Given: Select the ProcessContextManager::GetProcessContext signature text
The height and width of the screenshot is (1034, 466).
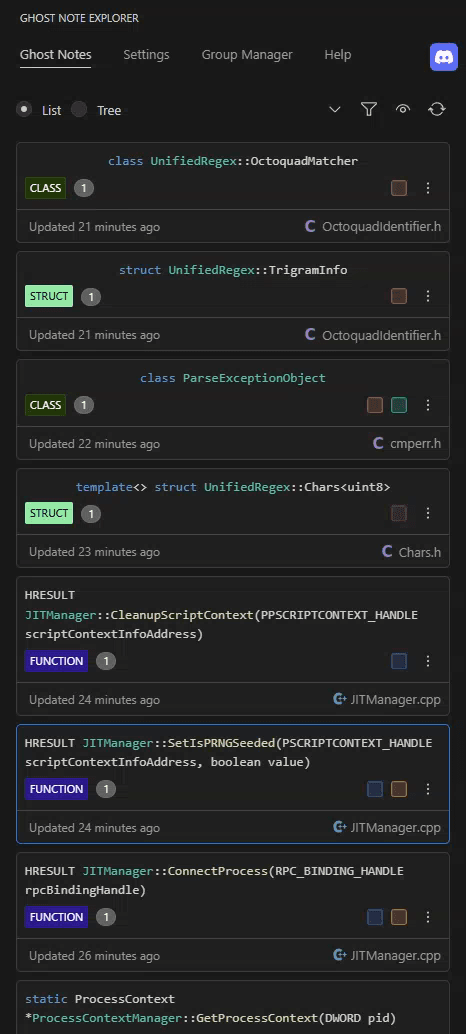Looking at the screenshot, I should pos(211,1009).
